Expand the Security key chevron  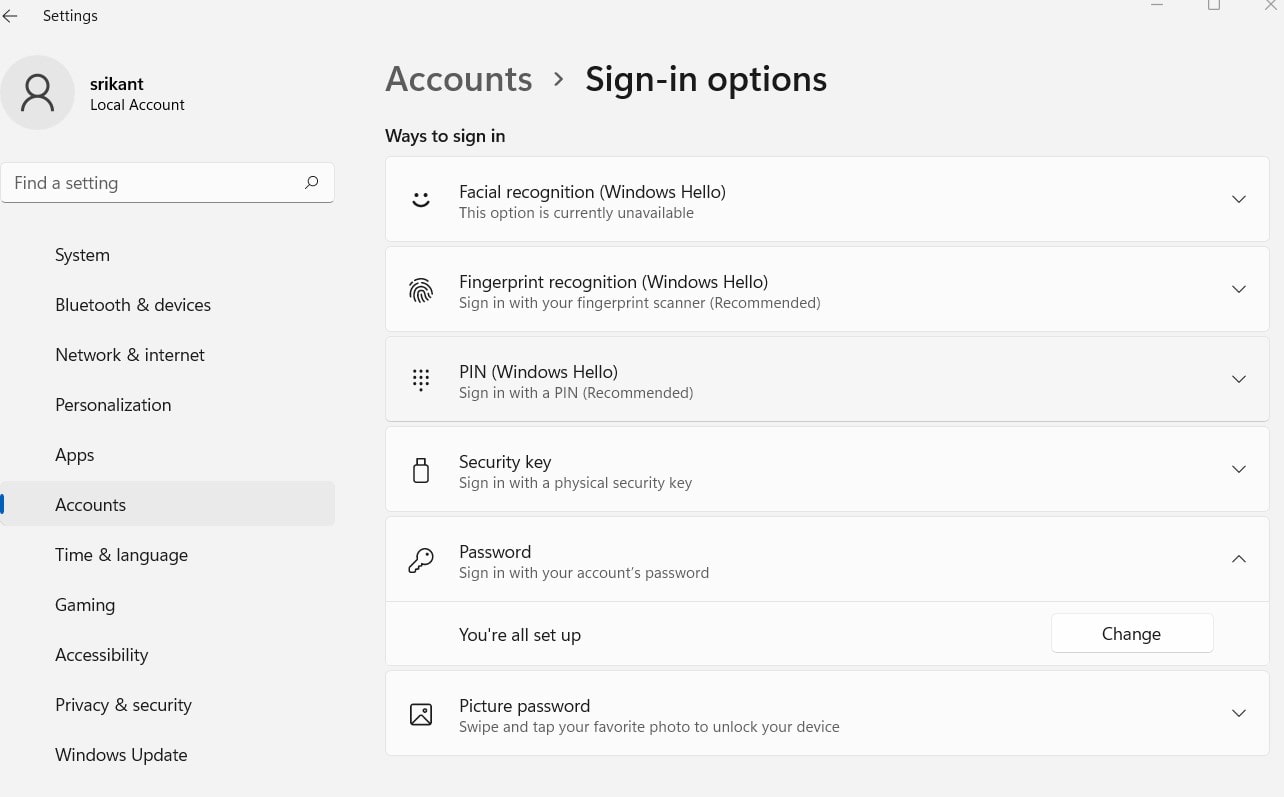[x=1239, y=469]
